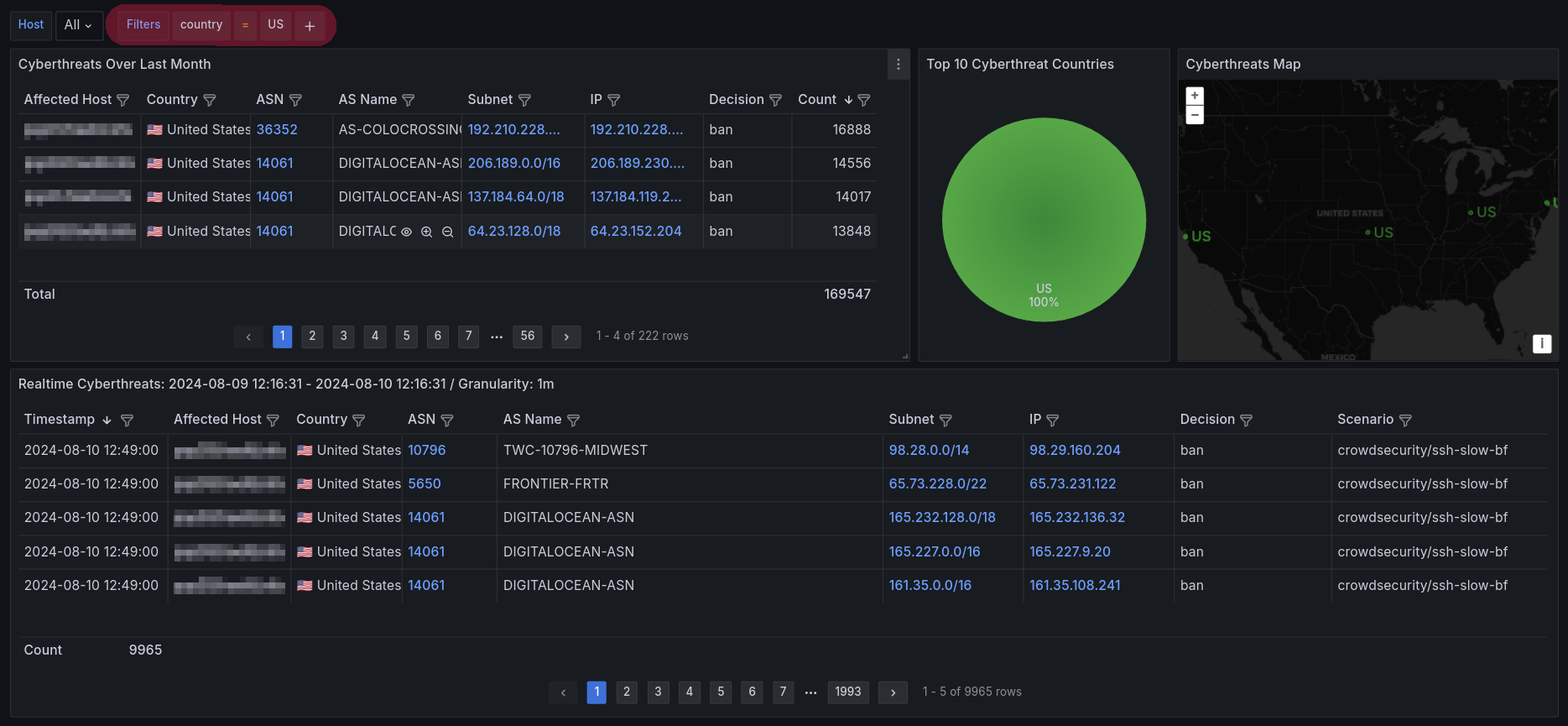Select the TWC-10796-MIDWEST AS name cell
The width and height of the screenshot is (1568, 726).
(689, 451)
